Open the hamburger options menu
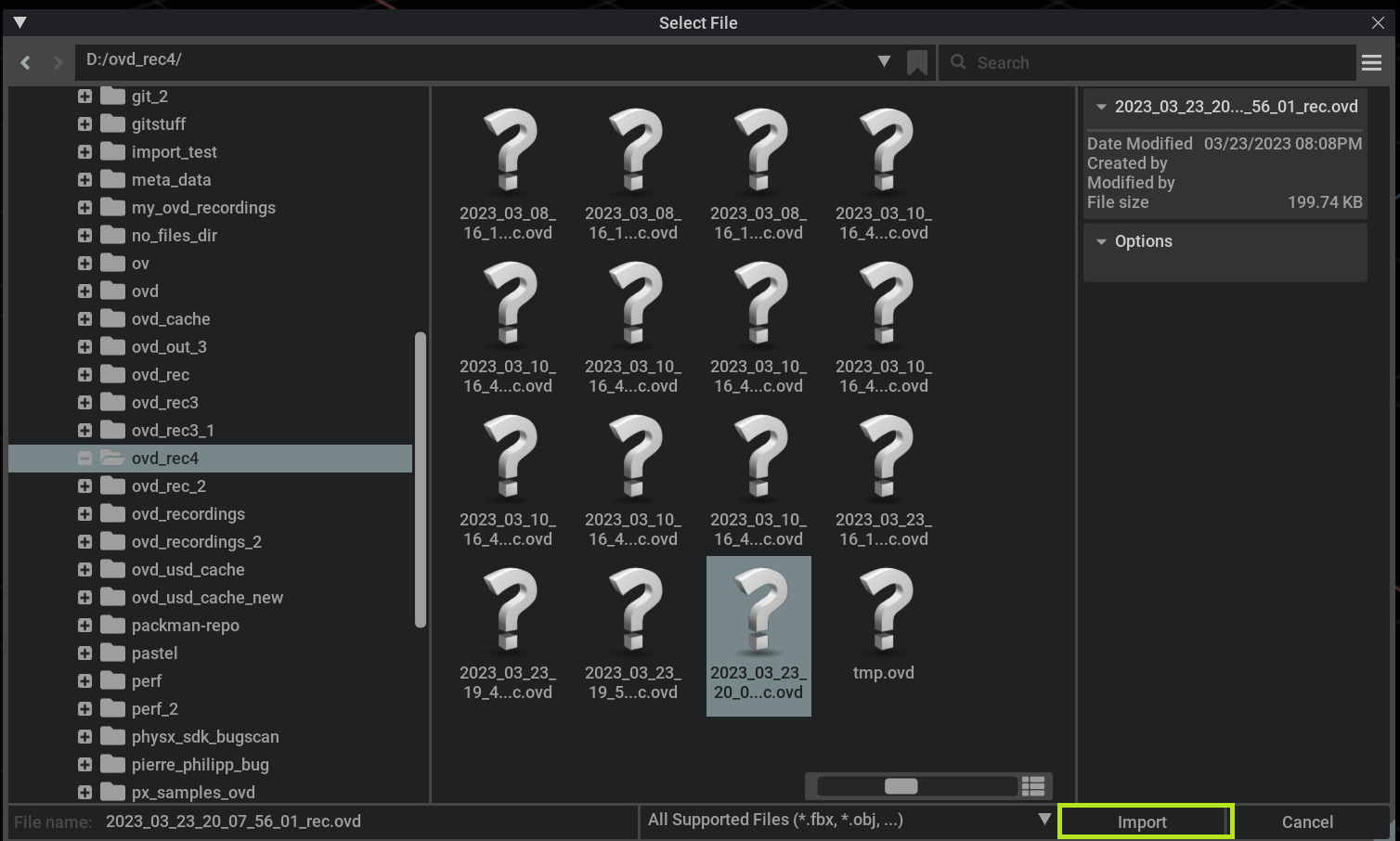The height and width of the screenshot is (841, 1400). (1371, 63)
